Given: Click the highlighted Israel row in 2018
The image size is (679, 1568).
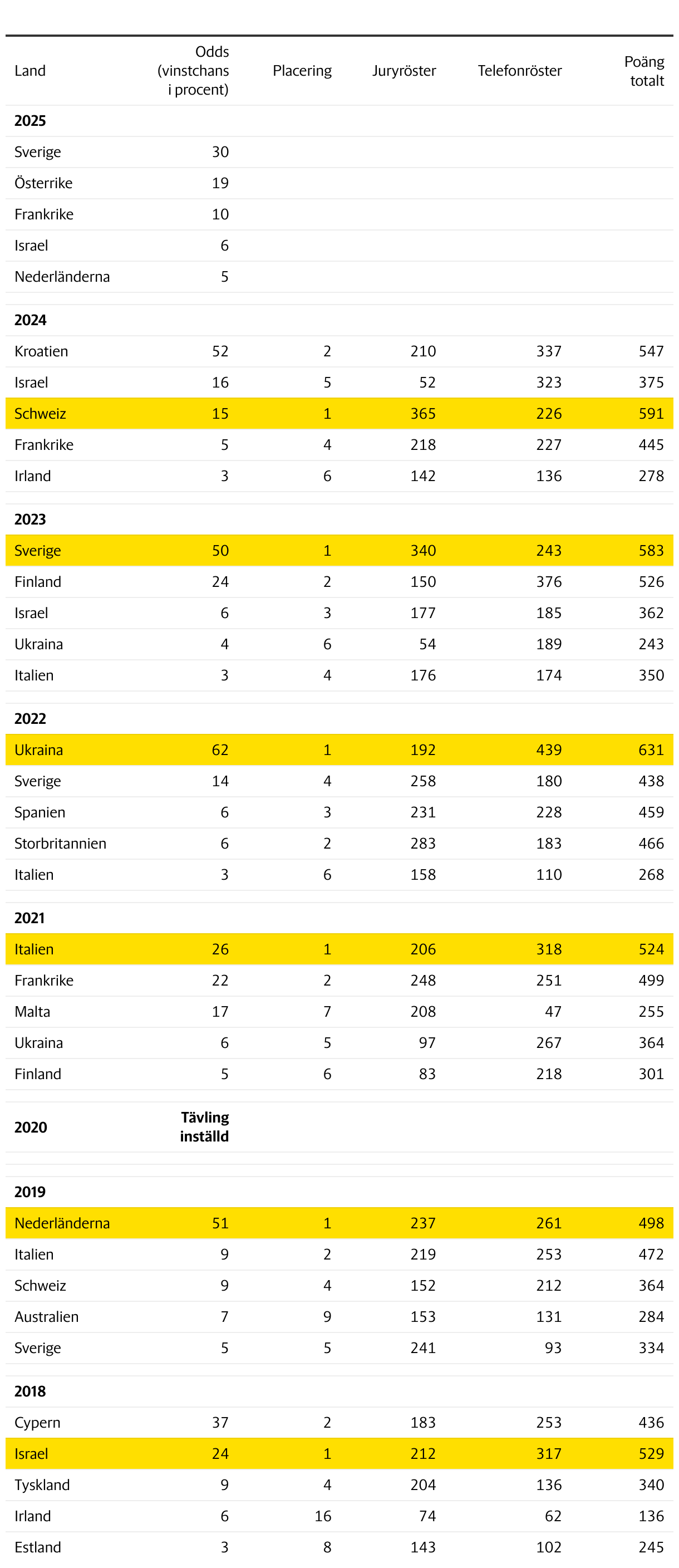Looking at the screenshot, I should click(x=339, y=1453).
